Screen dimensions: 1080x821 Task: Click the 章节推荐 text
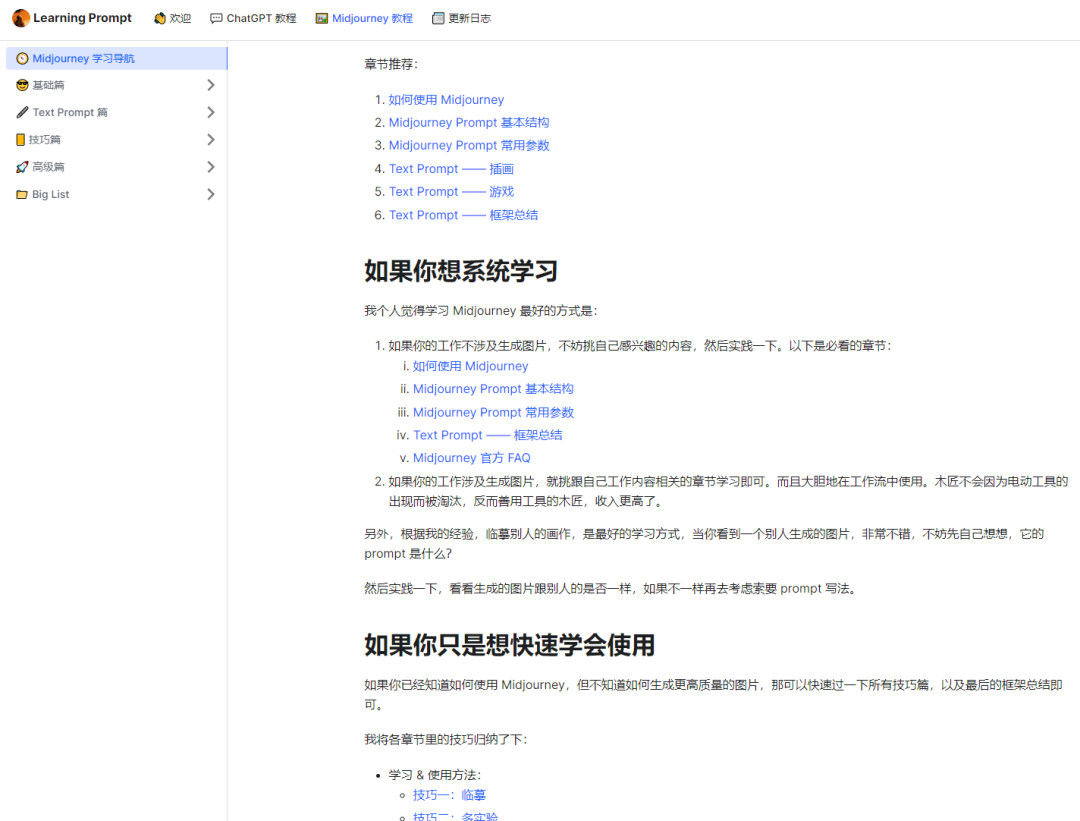click(391, 65)
